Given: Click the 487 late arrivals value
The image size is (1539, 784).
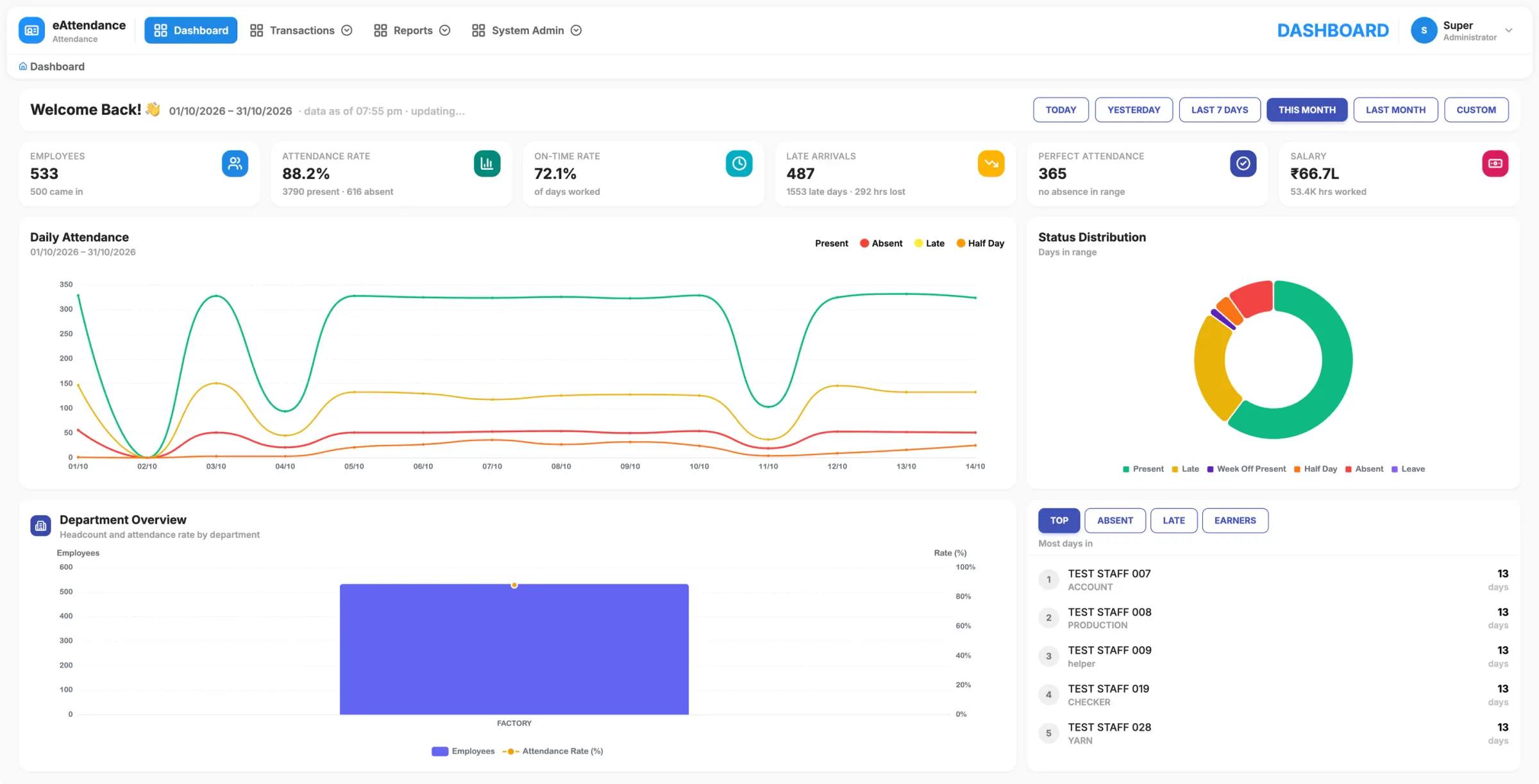Looking at the screenshot, I should click(x=800, y=174).
